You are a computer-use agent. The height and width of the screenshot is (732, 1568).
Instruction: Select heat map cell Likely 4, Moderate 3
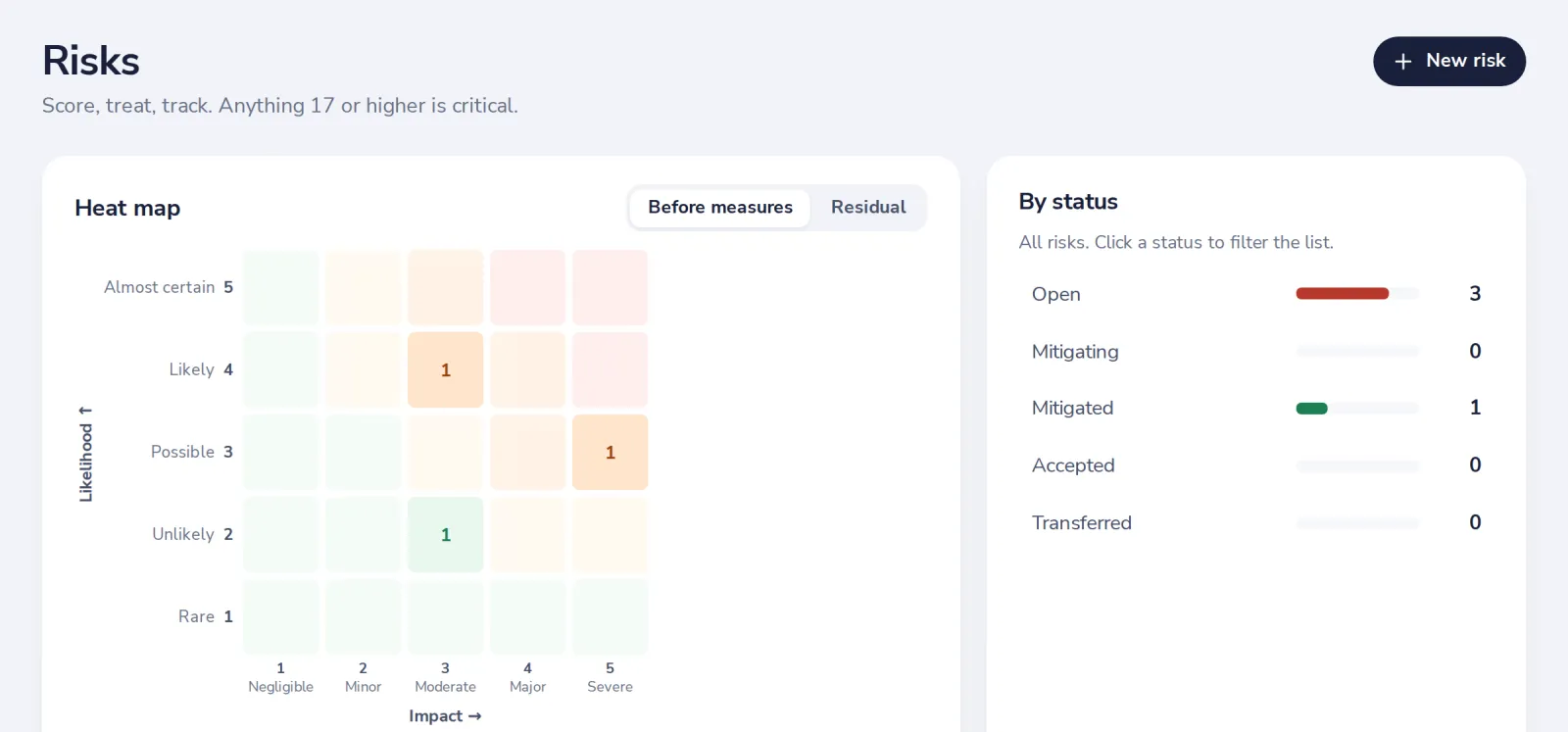pyautogui.click(x=446, y=369)
